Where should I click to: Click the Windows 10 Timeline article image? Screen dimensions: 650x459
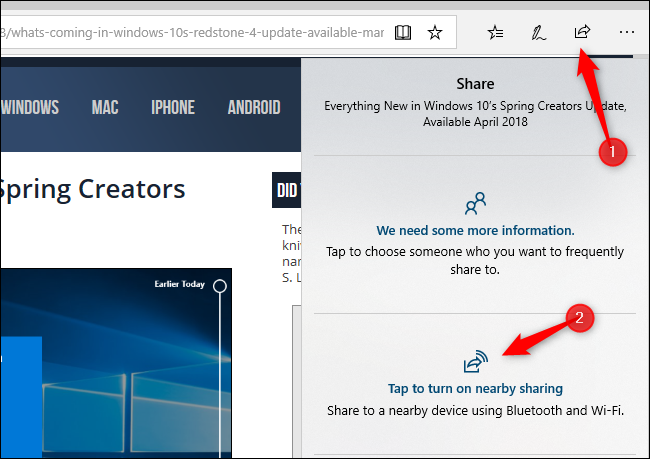[116, 363]
